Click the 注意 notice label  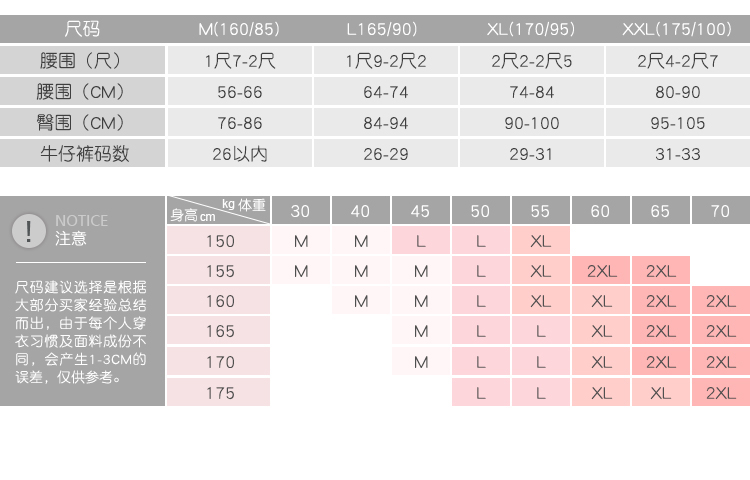click(71, 239)
